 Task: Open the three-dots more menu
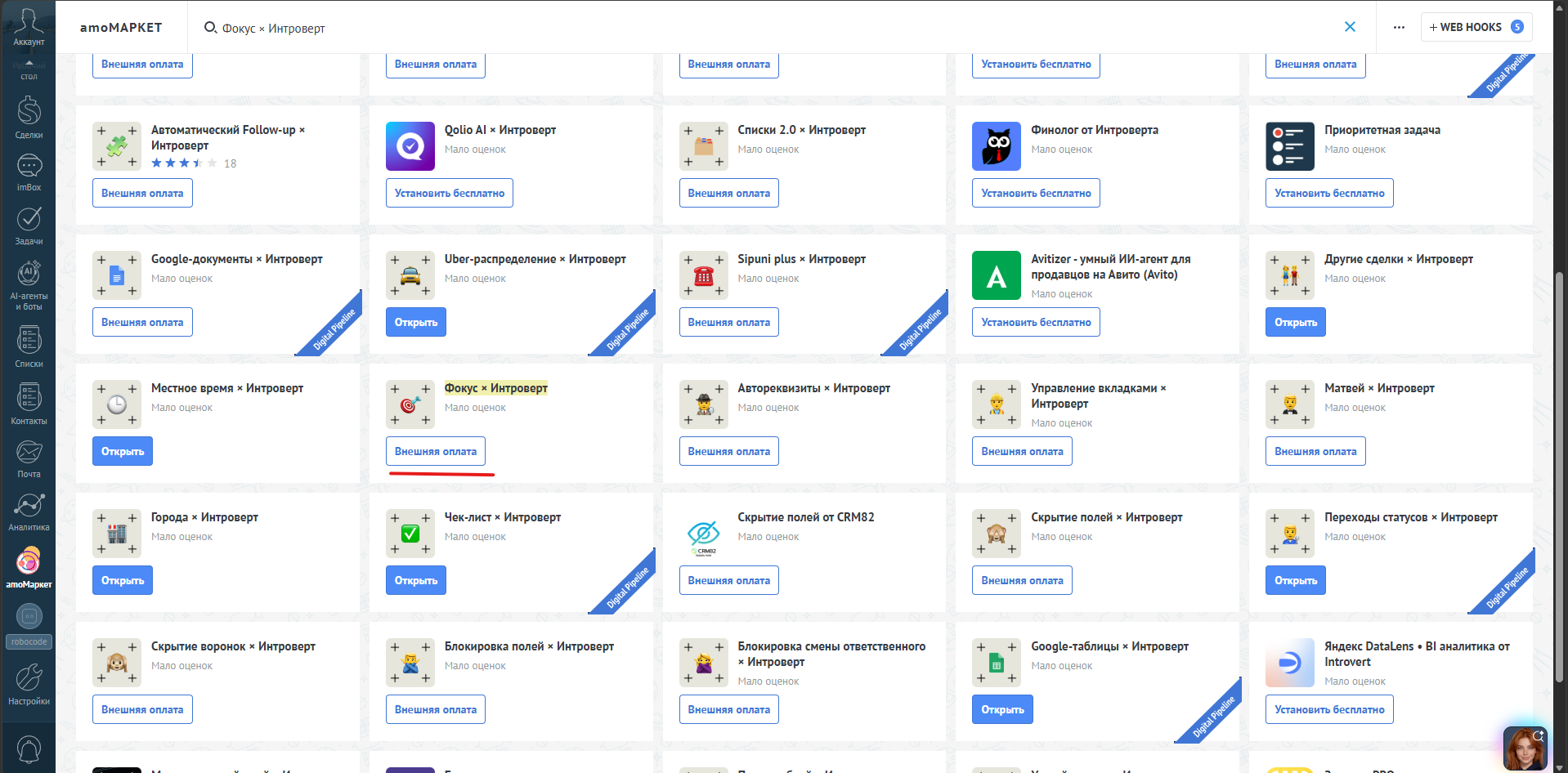click(1399, 27)
